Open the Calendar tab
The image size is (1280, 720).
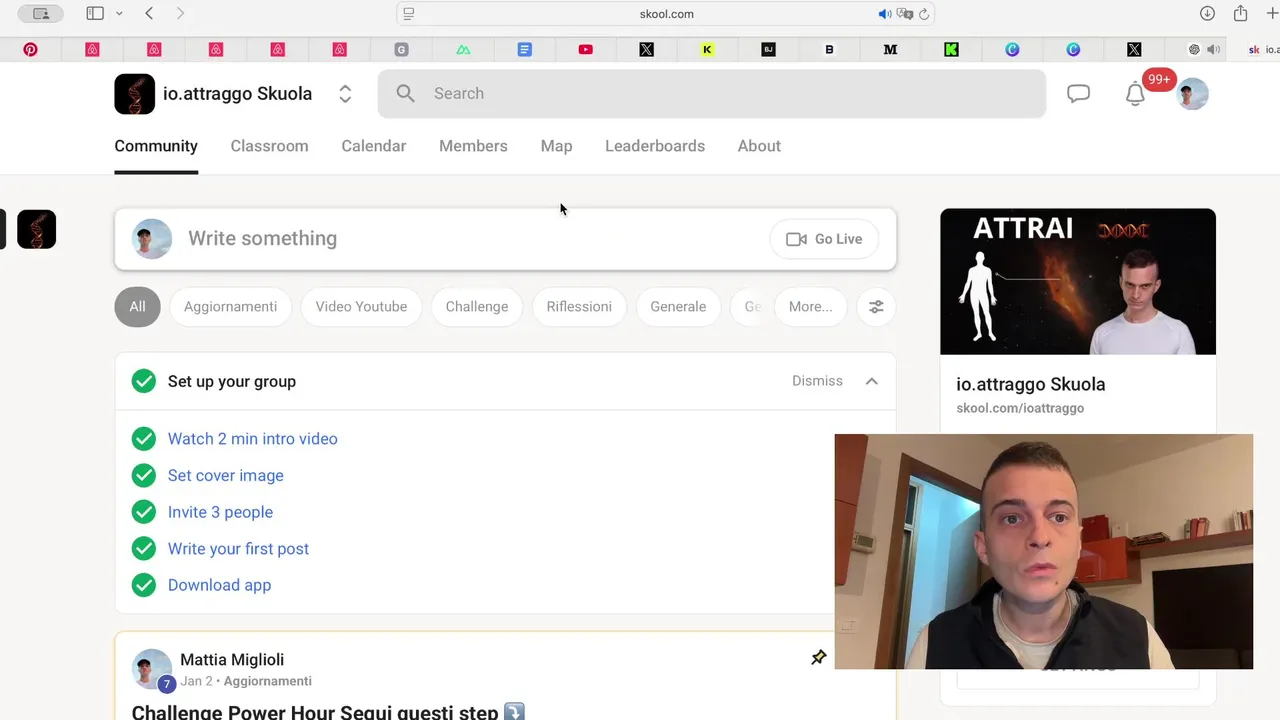pos(373,146)
